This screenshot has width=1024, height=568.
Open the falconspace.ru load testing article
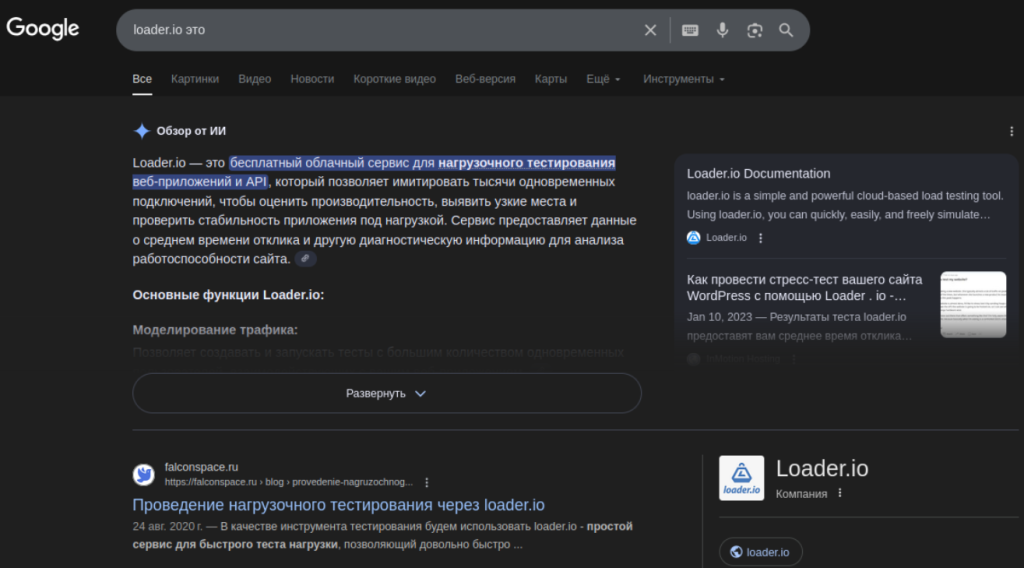click(x=338, y=505)
